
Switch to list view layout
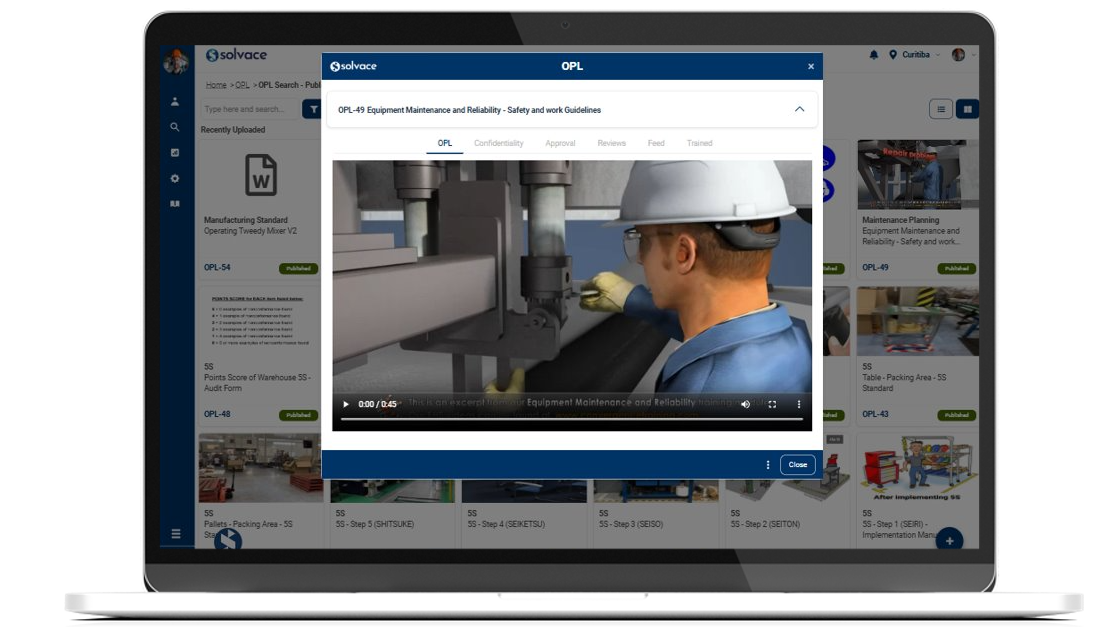tap(941, 109)
